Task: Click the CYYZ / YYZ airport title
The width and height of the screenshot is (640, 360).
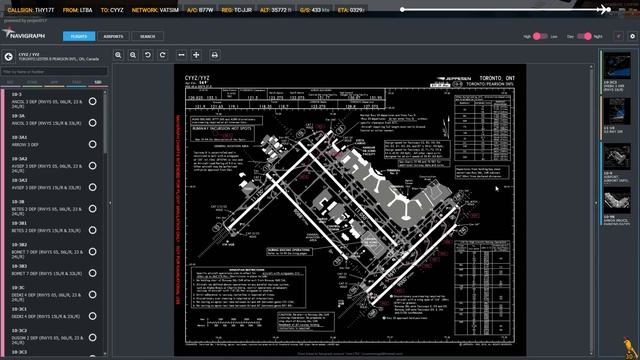Action: point(29,54)
